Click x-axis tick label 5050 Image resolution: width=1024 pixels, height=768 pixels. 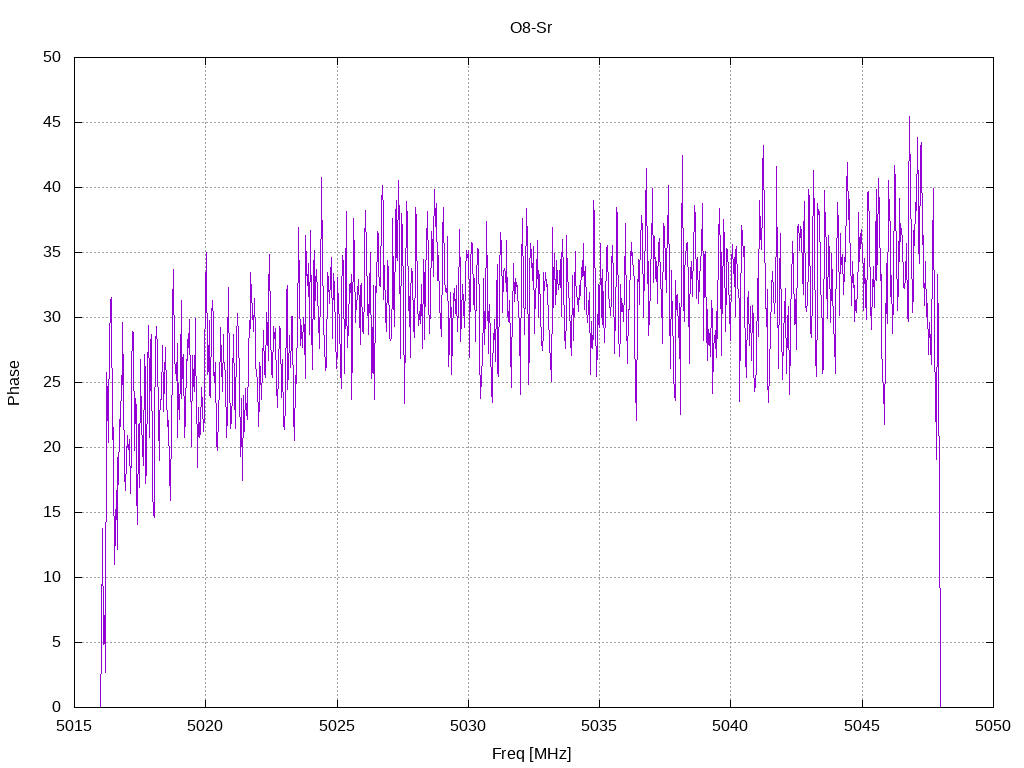(x=993, y=726)
